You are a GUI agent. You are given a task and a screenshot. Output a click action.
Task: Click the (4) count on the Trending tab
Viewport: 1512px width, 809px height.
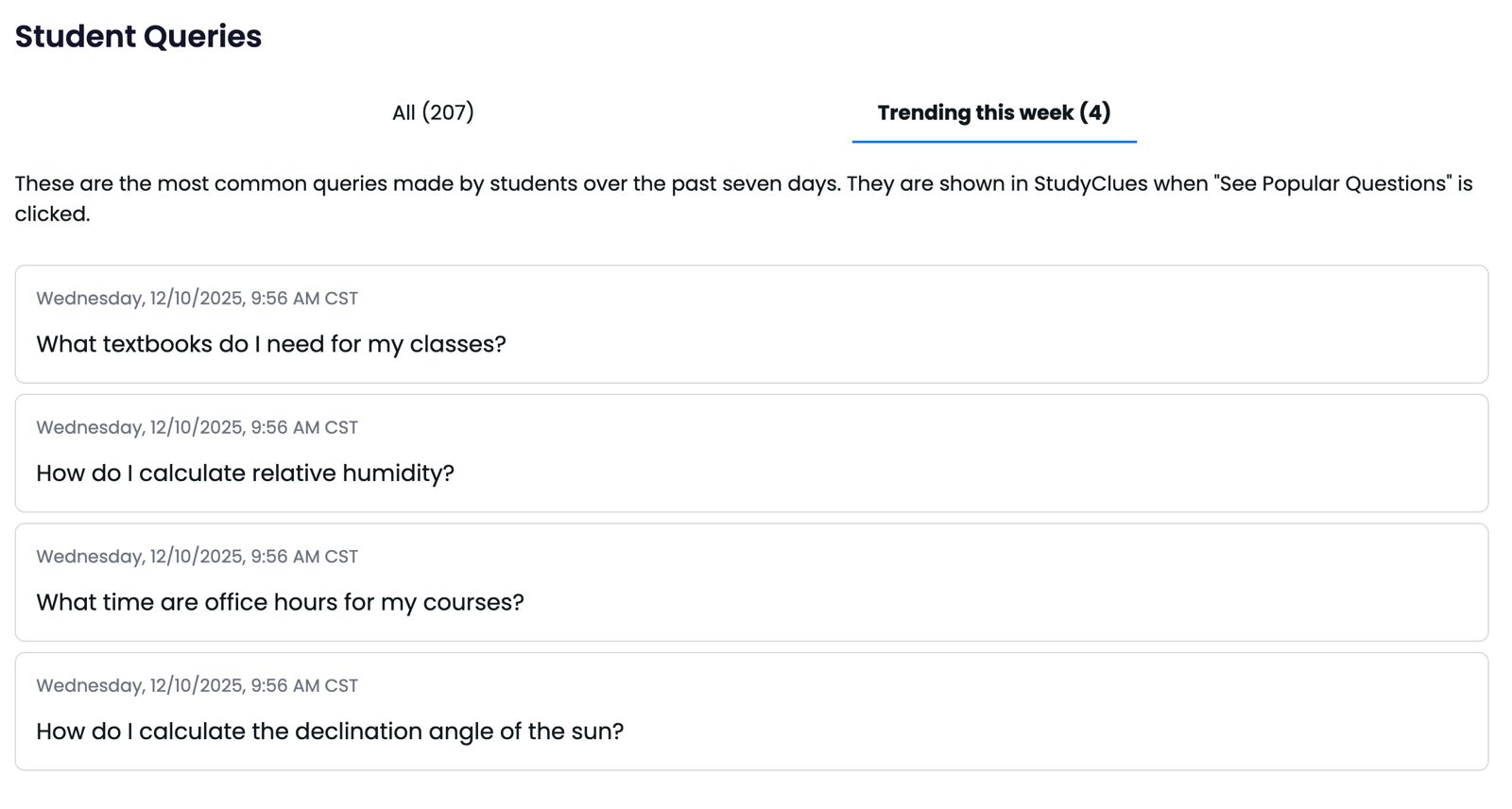[x=1095, y=112]
